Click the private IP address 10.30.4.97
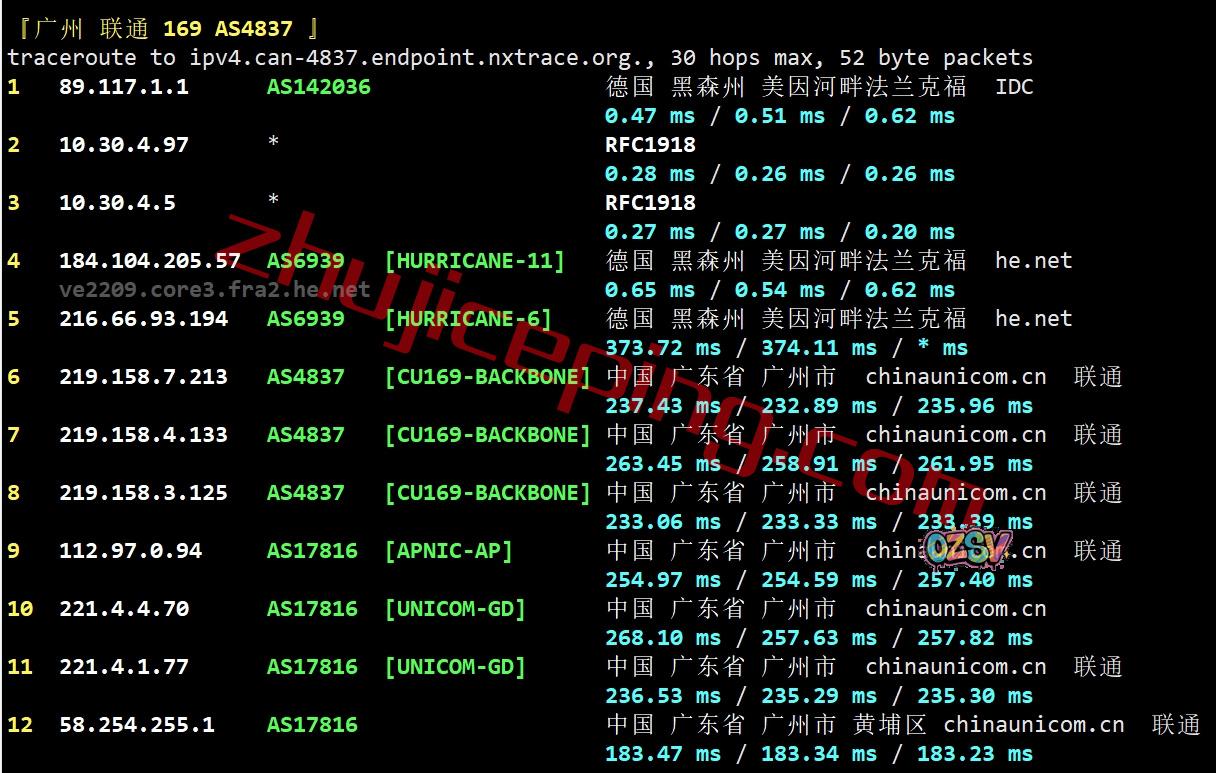 coord(124,145)
